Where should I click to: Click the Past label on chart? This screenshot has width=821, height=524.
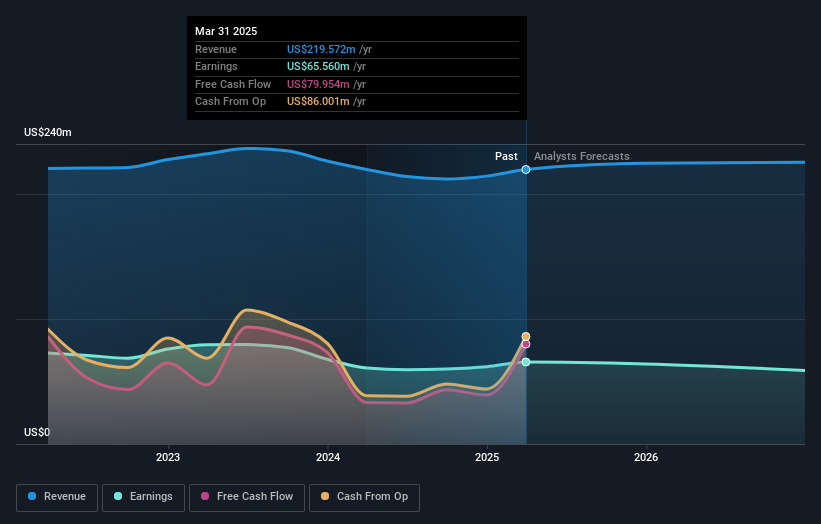pos(506,157)
